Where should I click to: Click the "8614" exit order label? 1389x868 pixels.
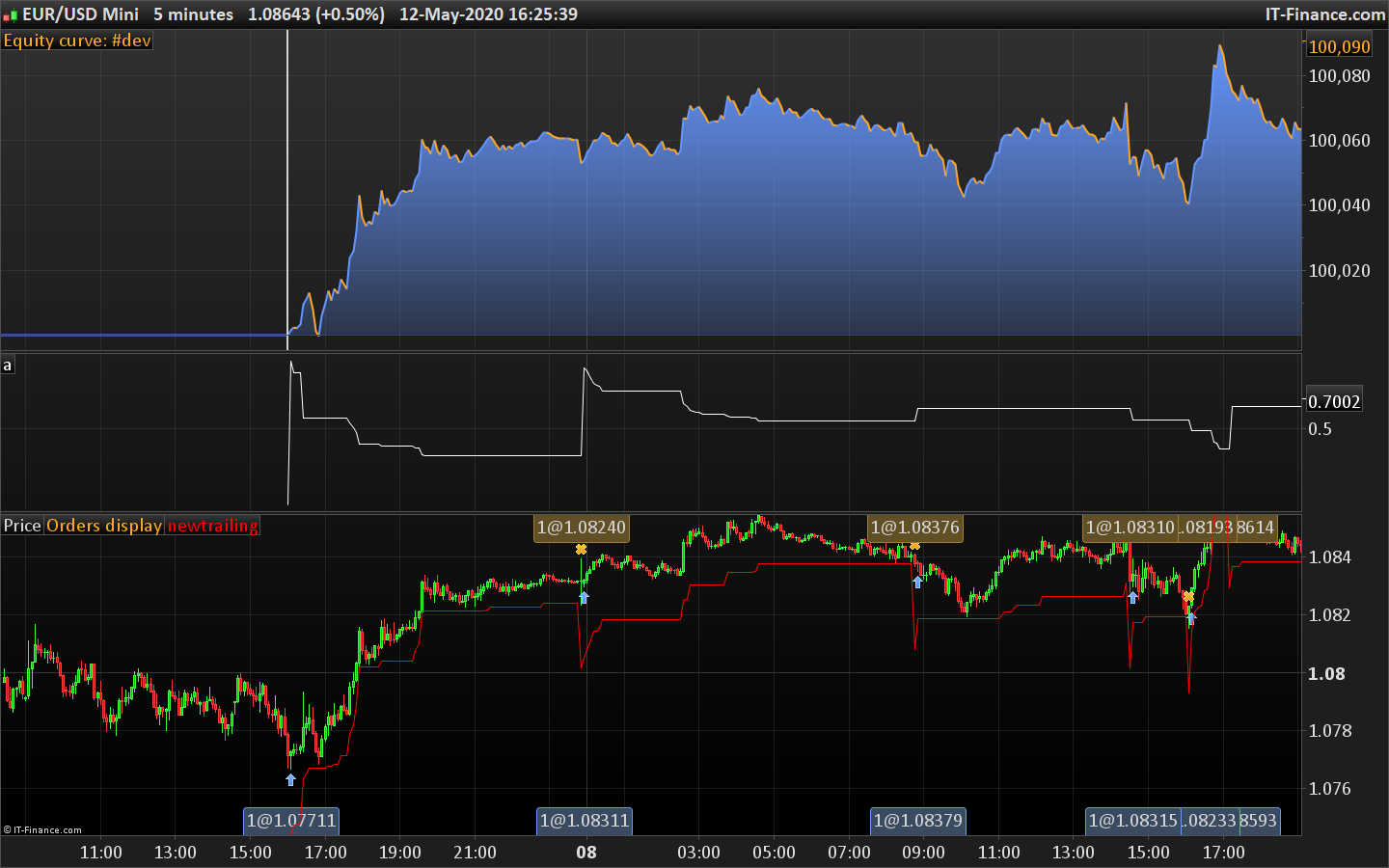point(1256,528)
